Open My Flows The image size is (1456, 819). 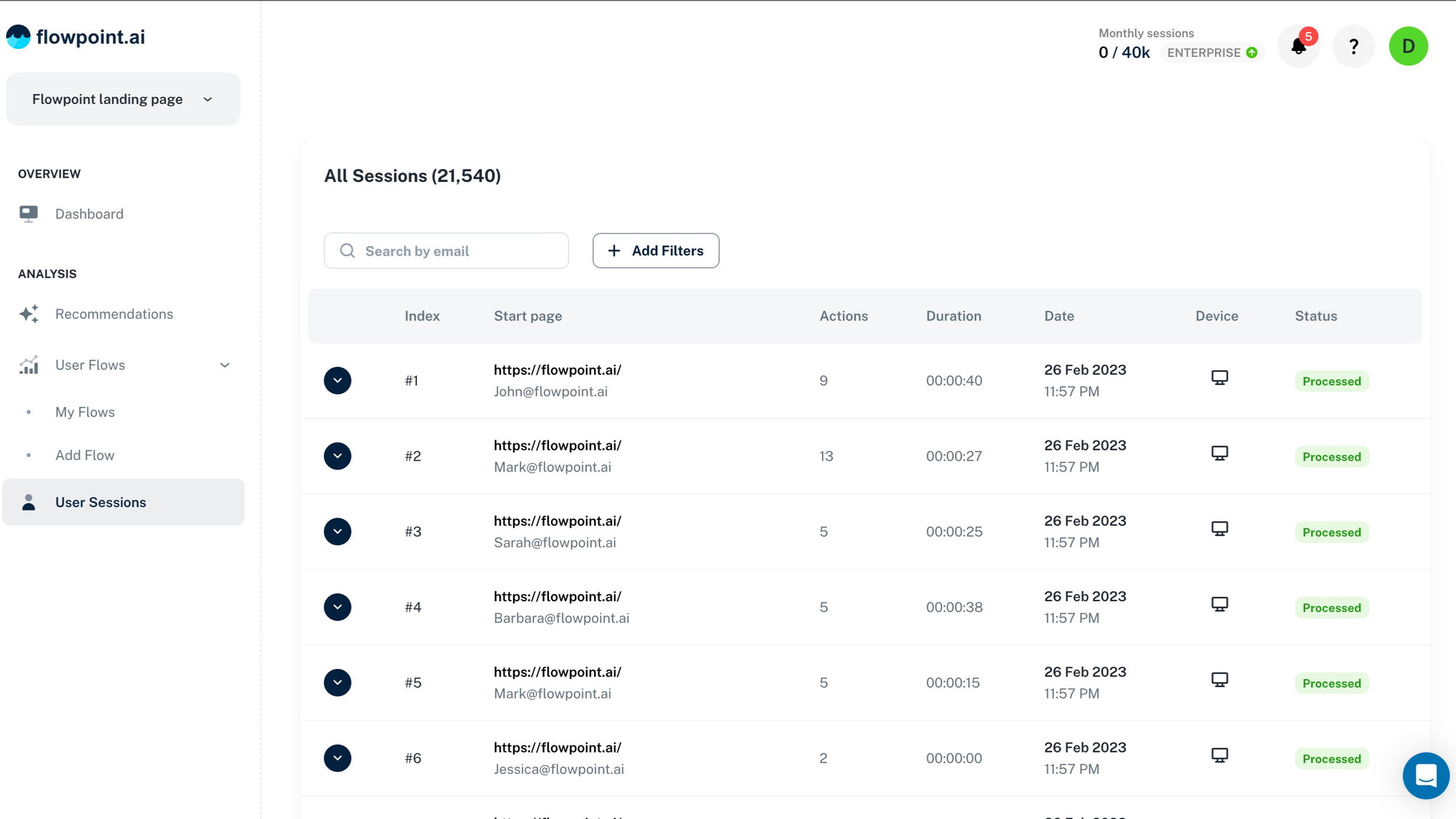tap(84, 412)
